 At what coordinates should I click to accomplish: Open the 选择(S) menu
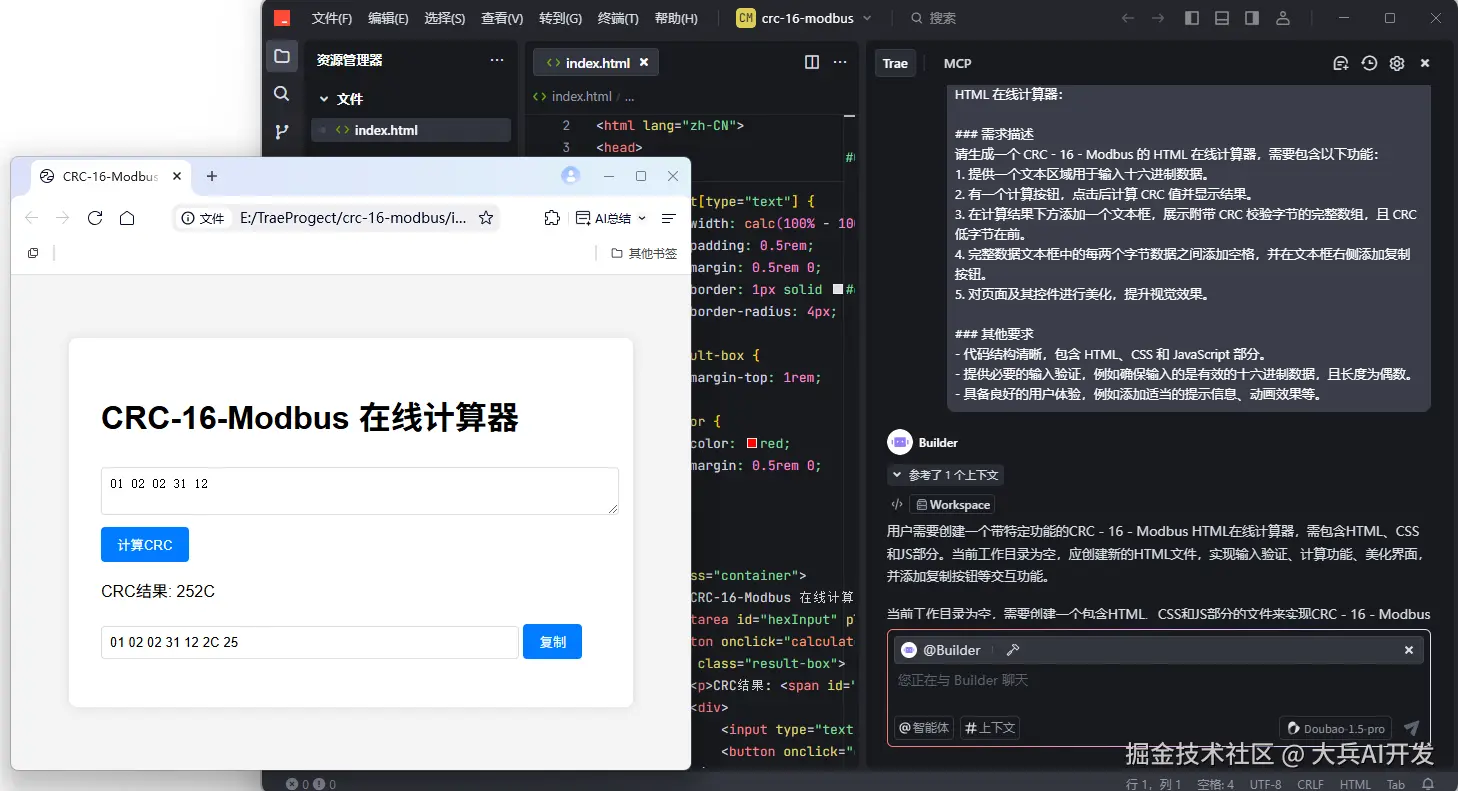click(x=445, y=18)
